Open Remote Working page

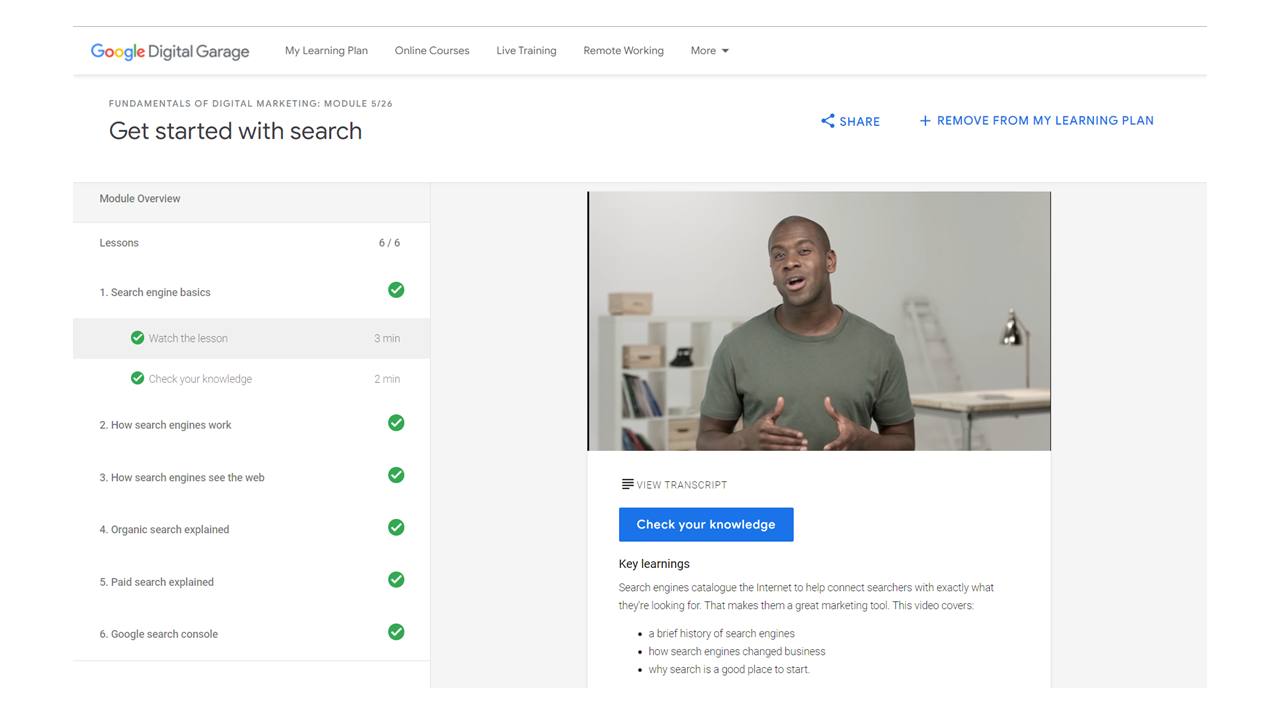click(623, 51)
